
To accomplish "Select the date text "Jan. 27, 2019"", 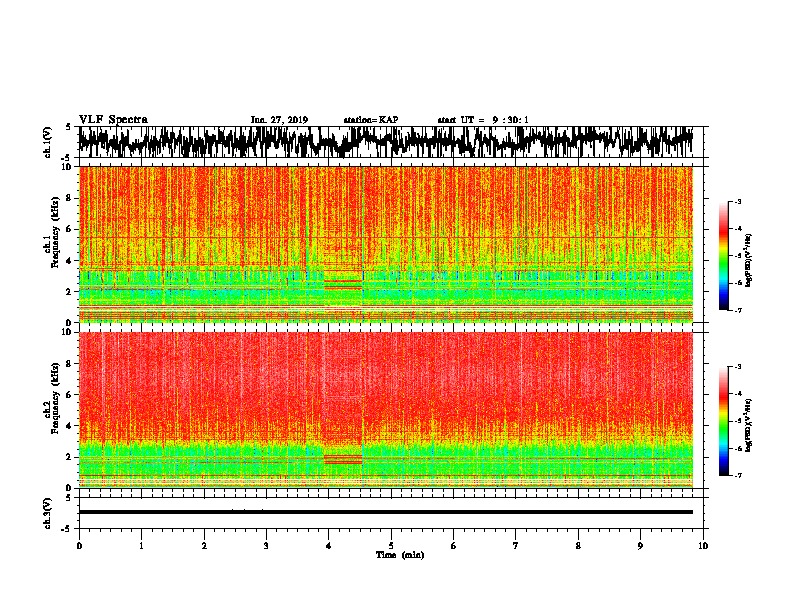I will (x=279, y=120).
